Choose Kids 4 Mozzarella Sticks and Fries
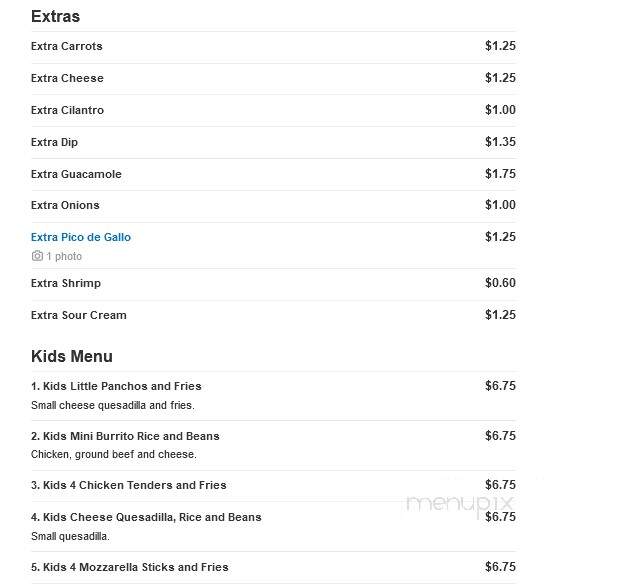The width and height of the screenshot is (639, 586). click(130, 567)
